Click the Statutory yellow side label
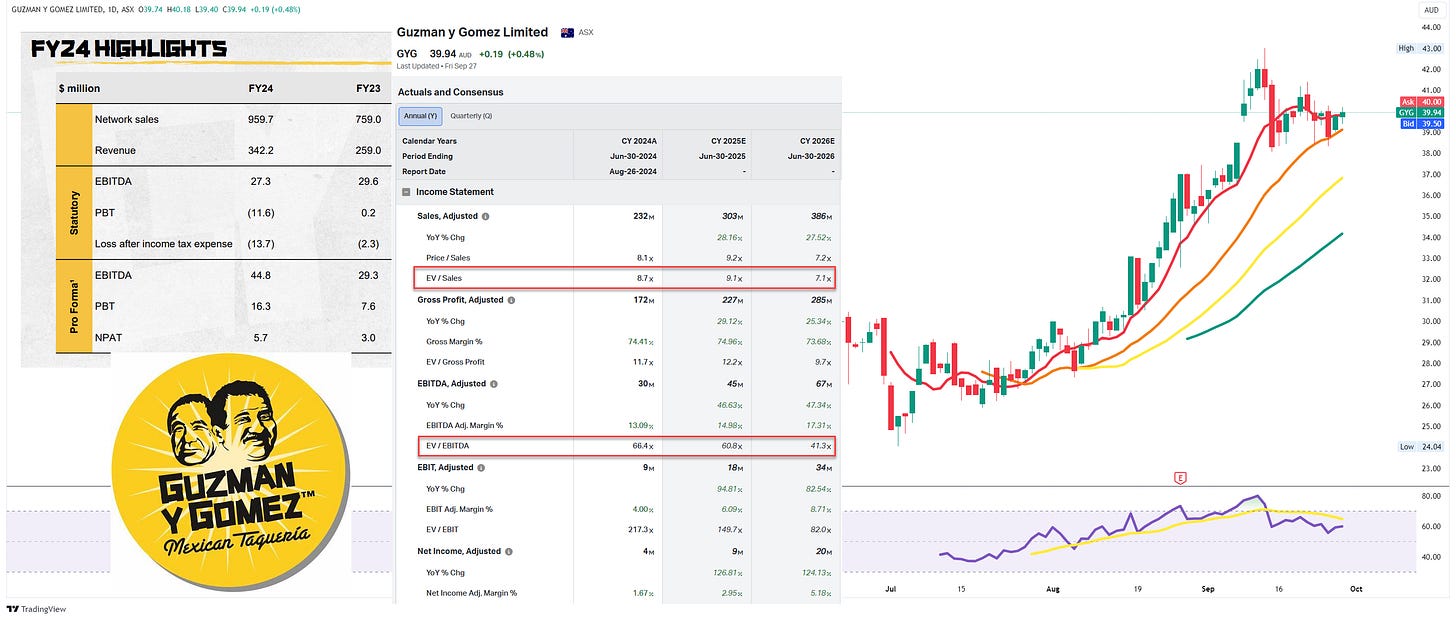The width and height of the screenshot is (1456, 620). [74, 212]
